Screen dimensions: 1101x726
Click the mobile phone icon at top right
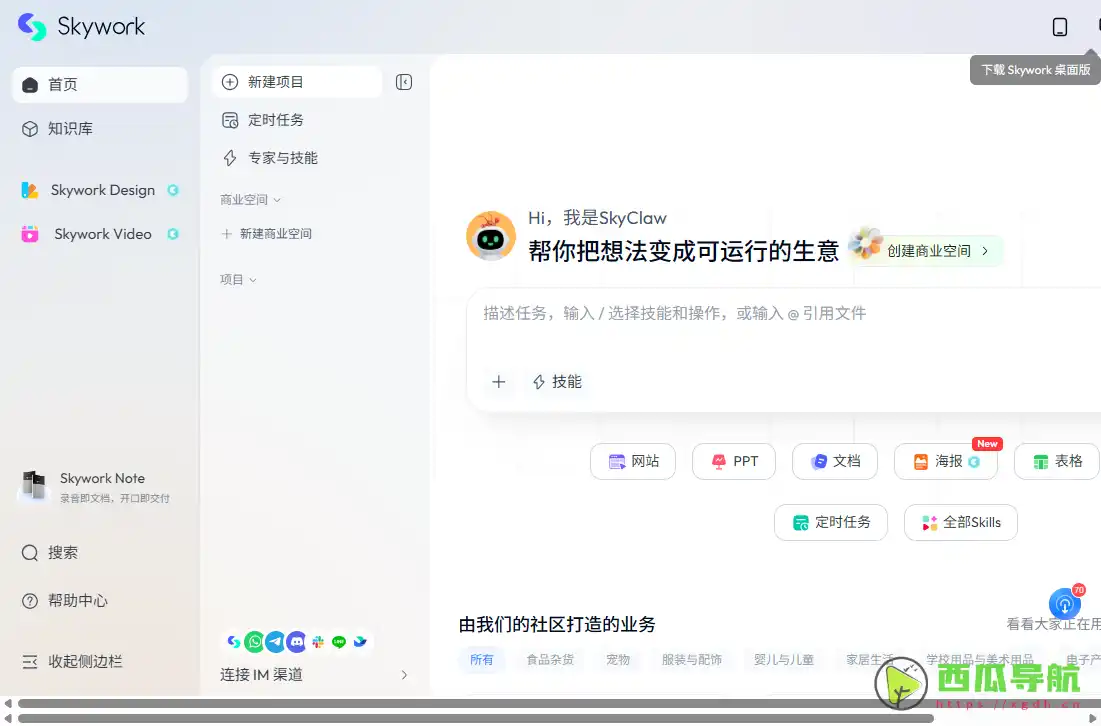click(1060, 27)
